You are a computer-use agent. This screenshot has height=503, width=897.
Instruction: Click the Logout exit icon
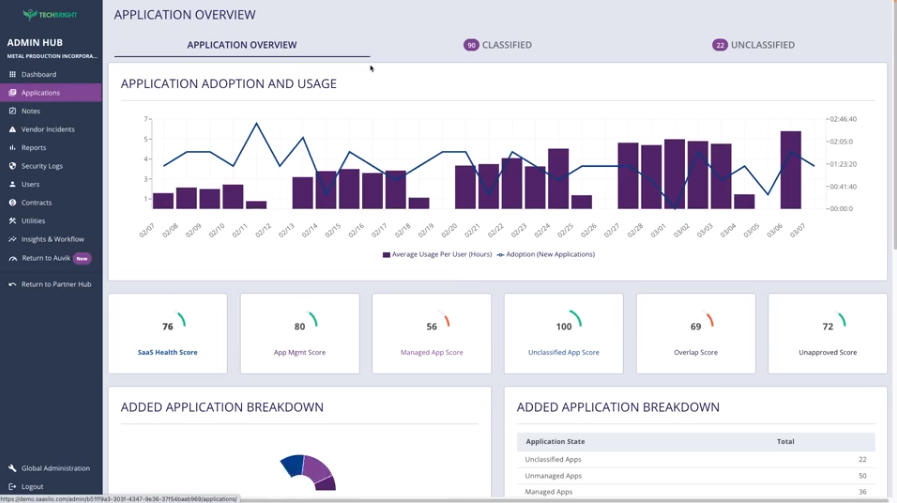coord(12,486)
